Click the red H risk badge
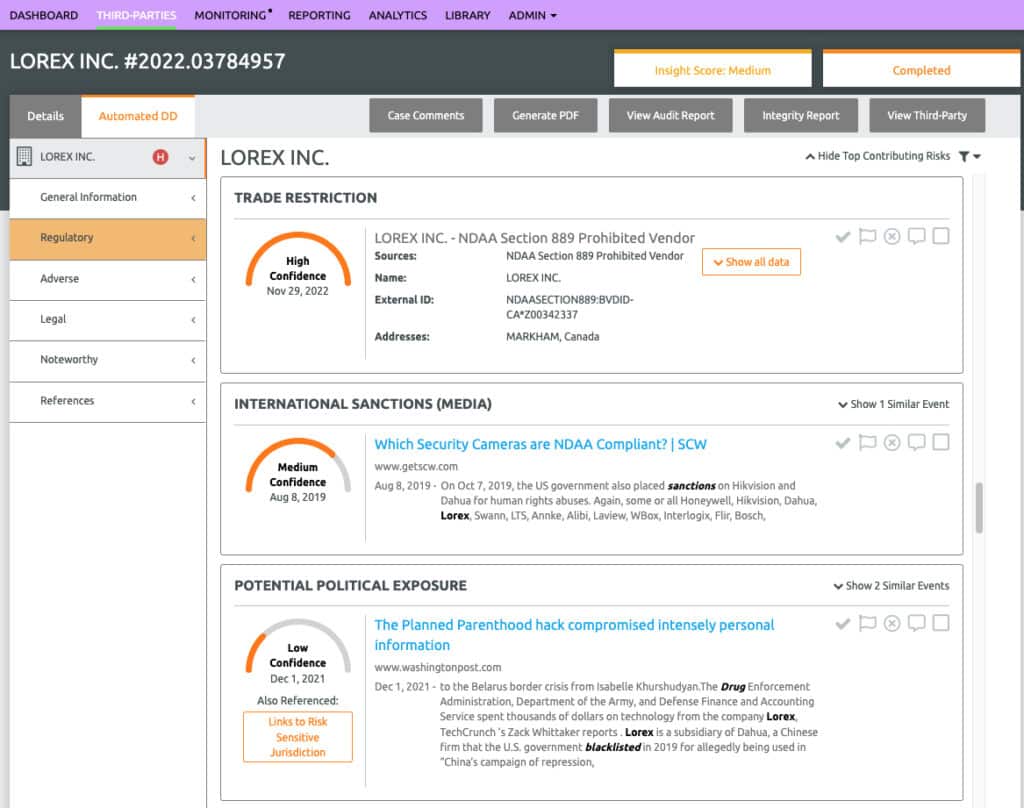 [160, 157]
